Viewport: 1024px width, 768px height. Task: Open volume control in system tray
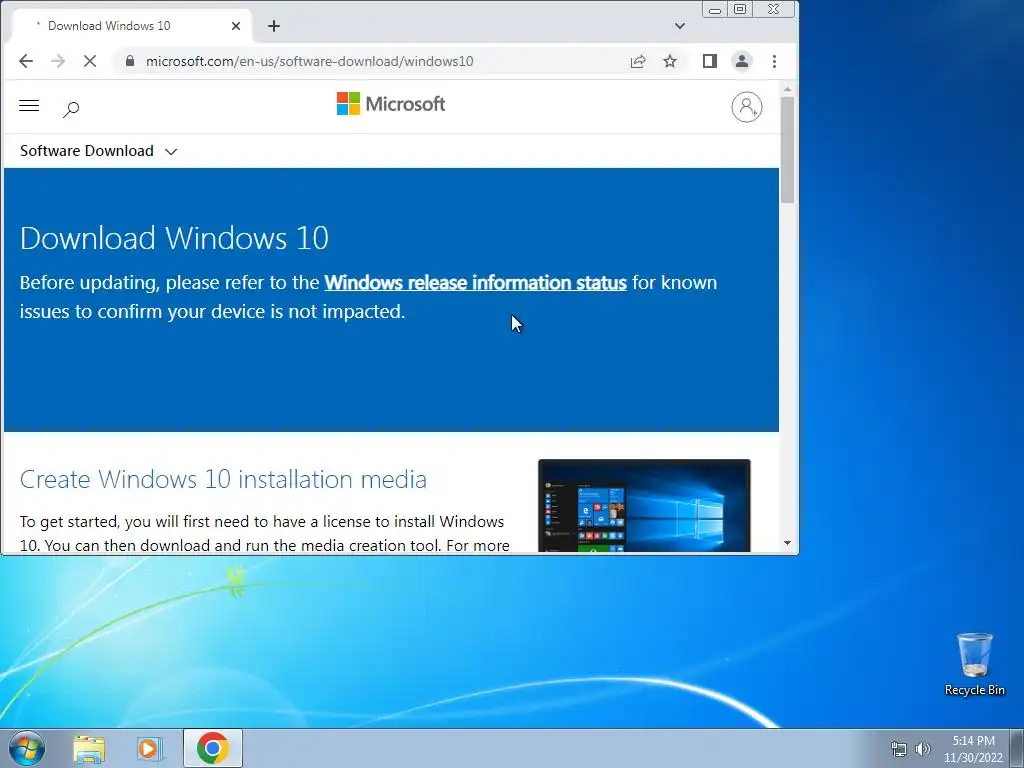coord(923,749)
